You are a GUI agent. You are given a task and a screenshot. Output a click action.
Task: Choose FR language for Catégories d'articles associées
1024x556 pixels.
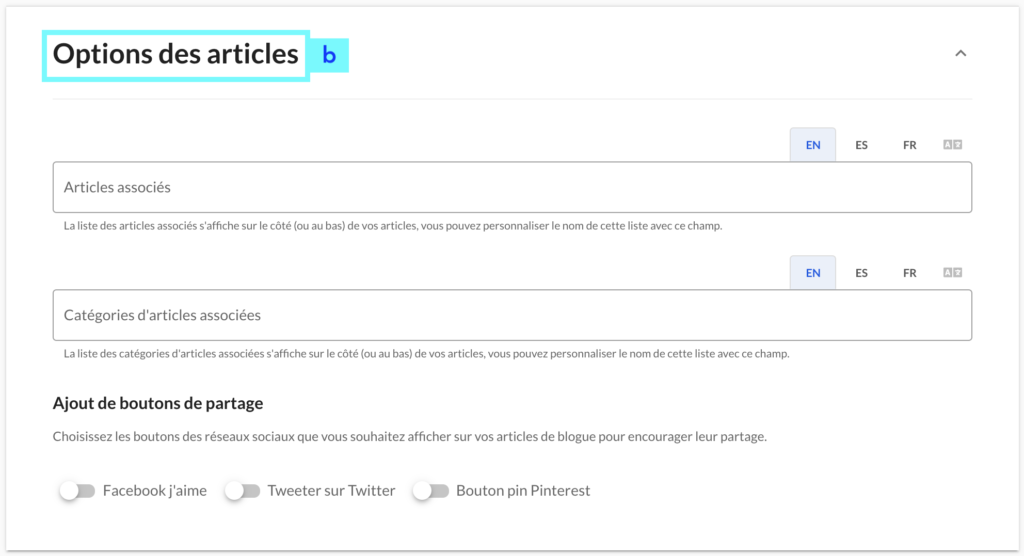(x=909, y=273)
